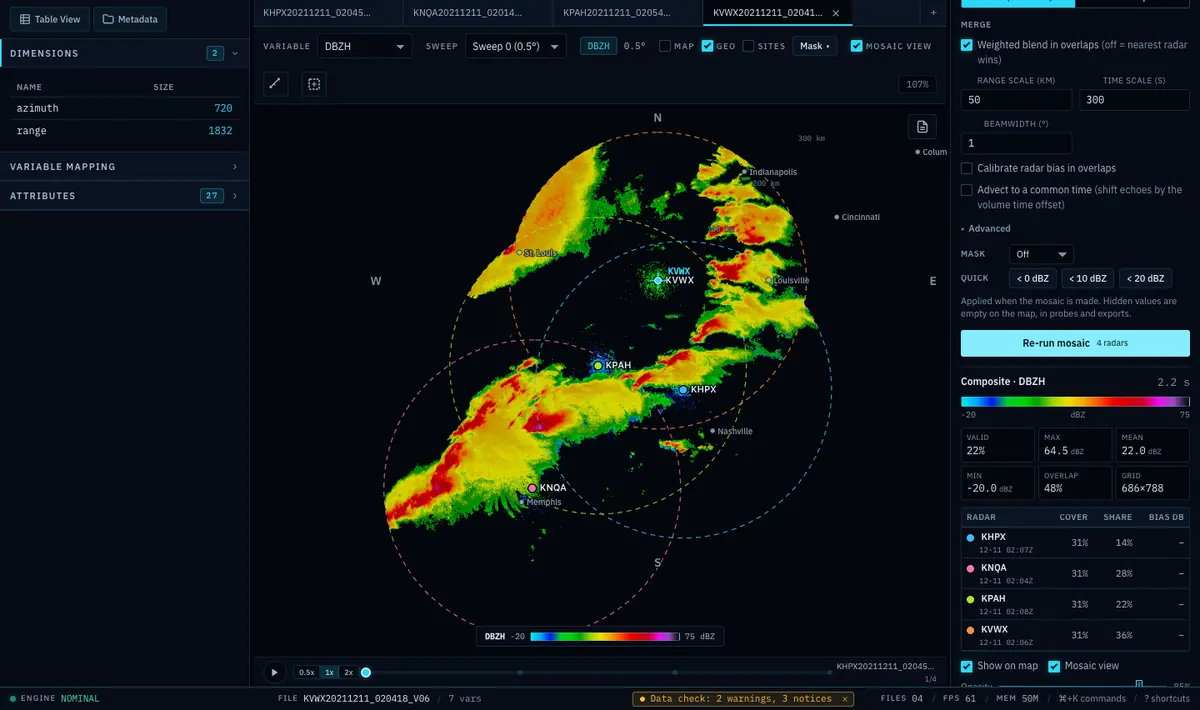Viewport: 1200px width, 710px height.
Task: Expand the ATTRIBUTES section
Action: [x=124, y=196]
